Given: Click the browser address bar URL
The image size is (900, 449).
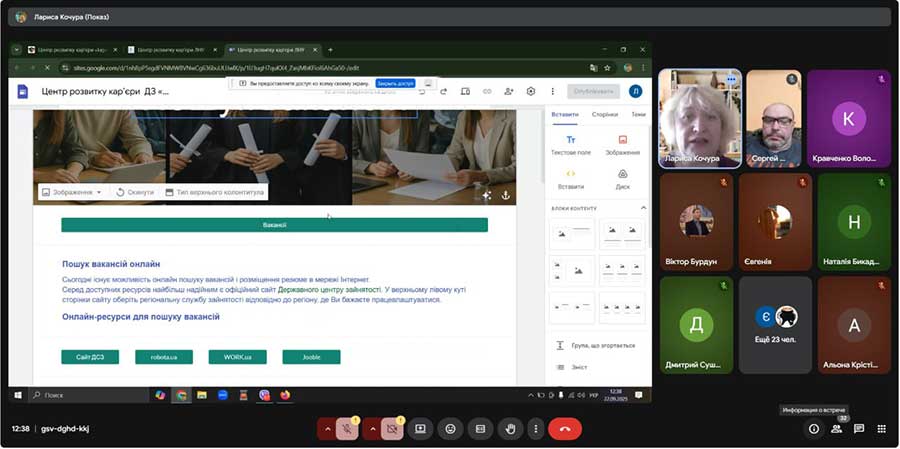Looking at the screenshot, I should (217, 68).
